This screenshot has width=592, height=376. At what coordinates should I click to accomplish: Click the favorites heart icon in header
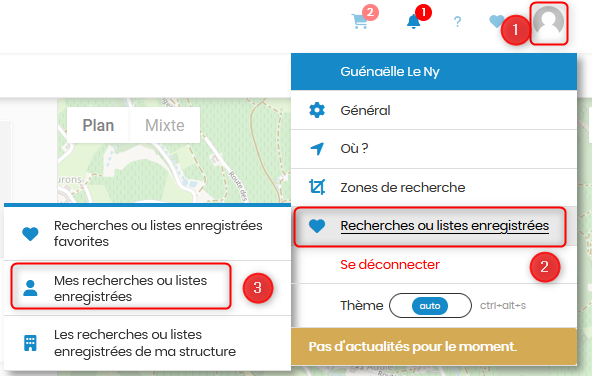pos(496,21)
